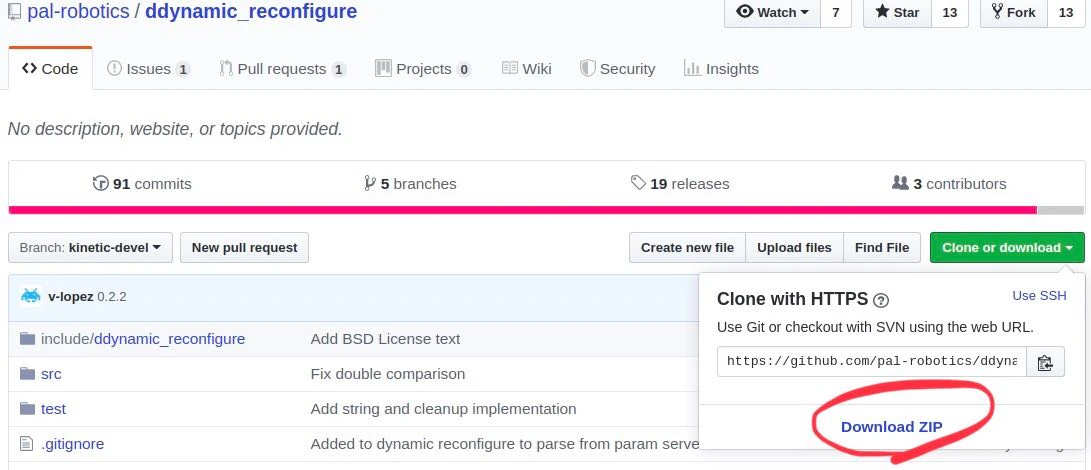
Task: Click the New pull request button
Action: click(244, 247)
